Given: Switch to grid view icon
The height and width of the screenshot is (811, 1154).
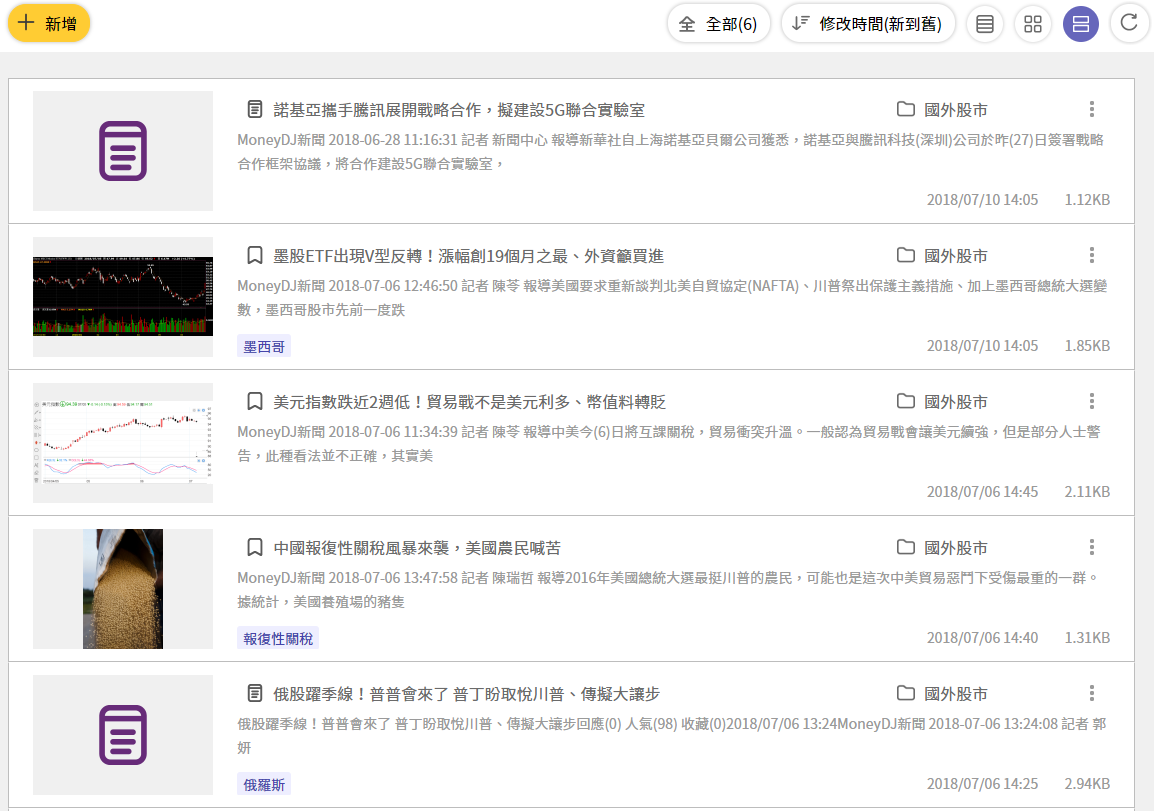Looking at the screenshot, I should click(1033, 24).
